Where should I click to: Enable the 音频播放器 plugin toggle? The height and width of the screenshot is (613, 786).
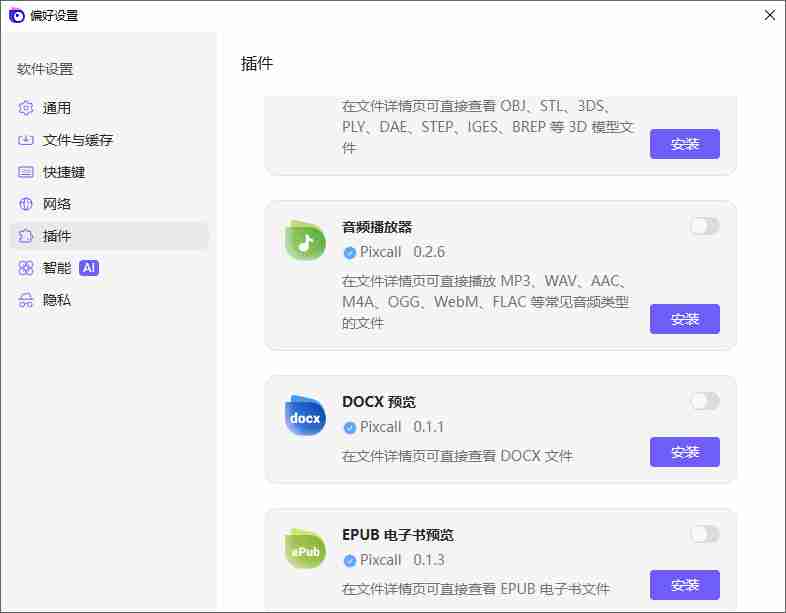pyautogui.click(x=704, y=226)
